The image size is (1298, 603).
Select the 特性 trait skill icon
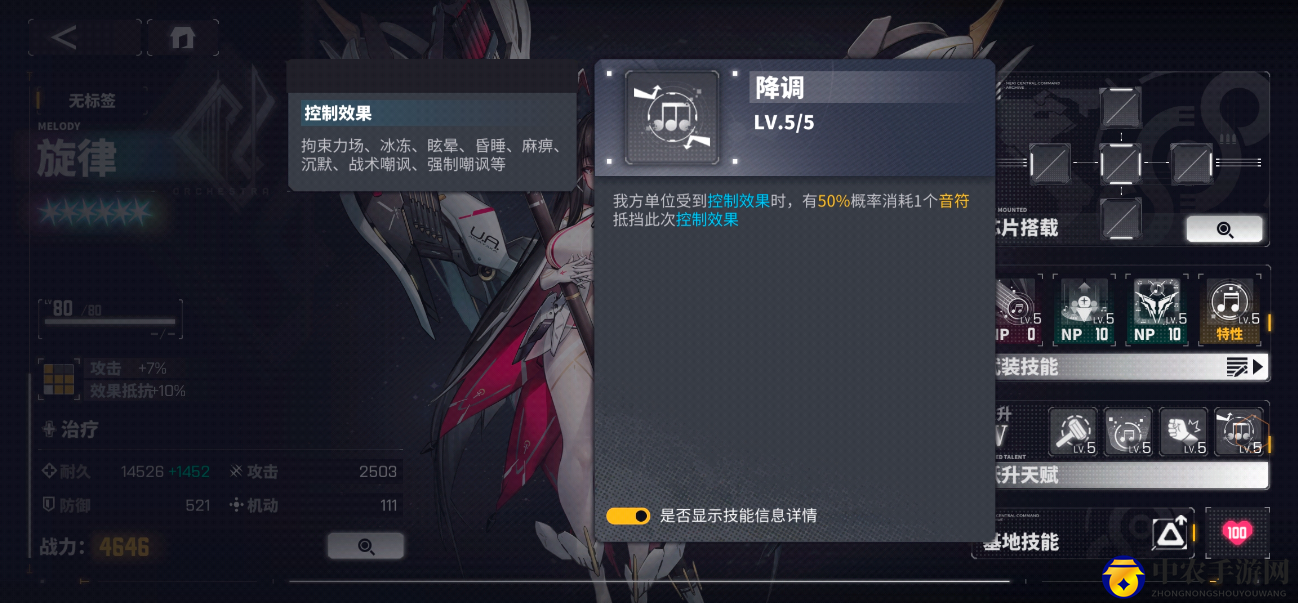(x=1229, y=311)
